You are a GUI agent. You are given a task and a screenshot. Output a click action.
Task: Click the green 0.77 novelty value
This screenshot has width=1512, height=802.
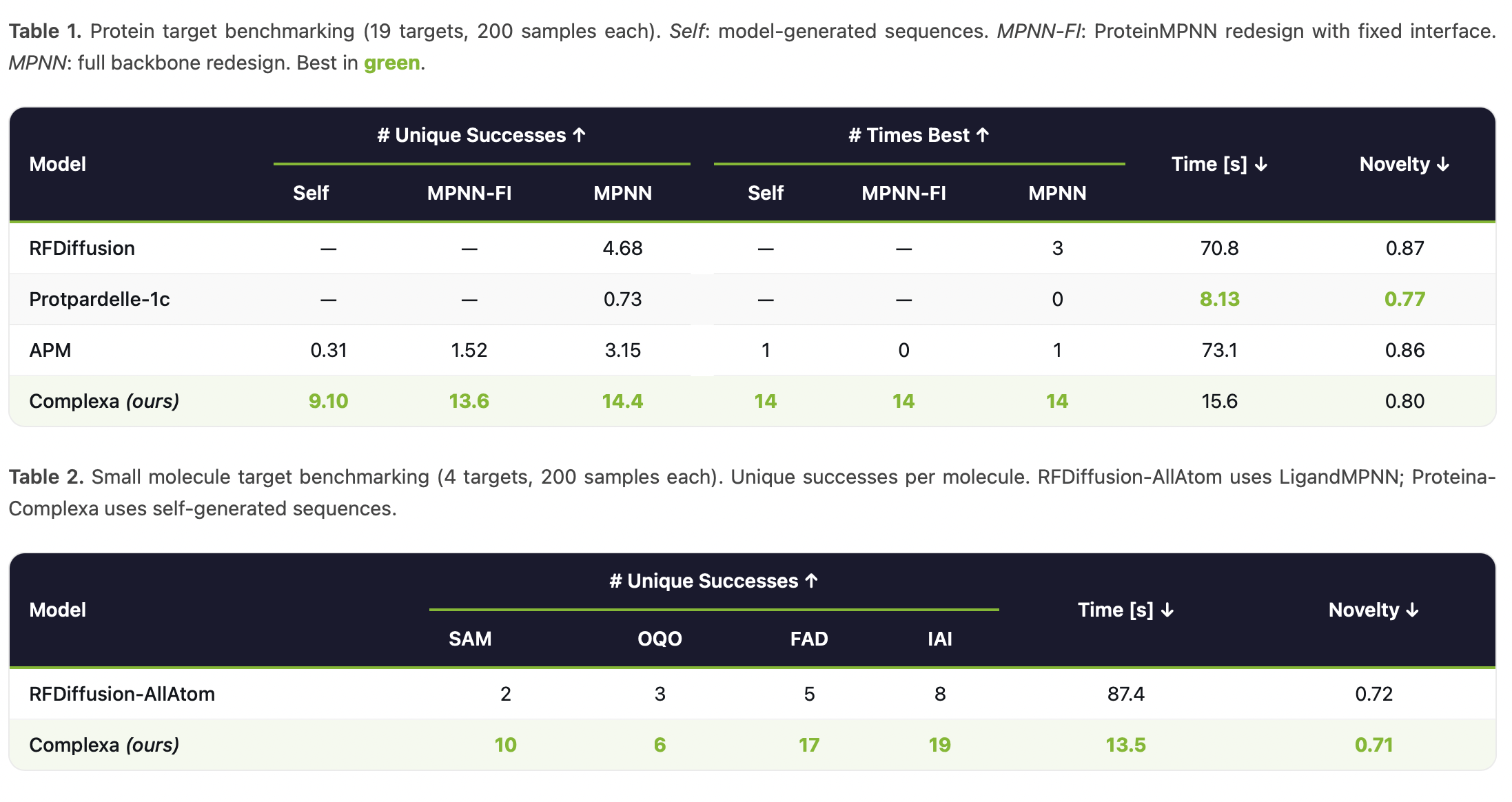pyautogui.click(x=1404, y=299)
